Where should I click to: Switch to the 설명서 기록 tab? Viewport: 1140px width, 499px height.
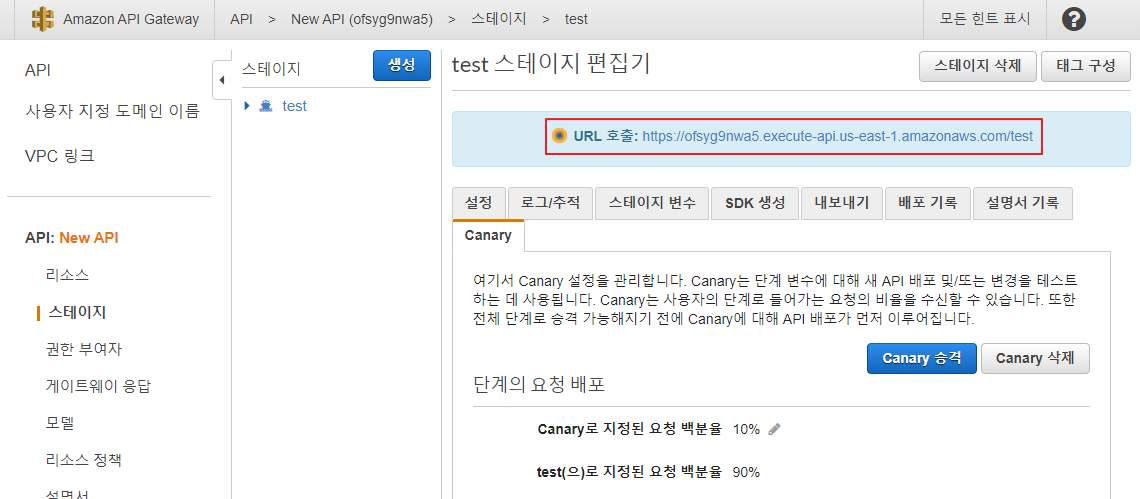tap(1022, 203)
